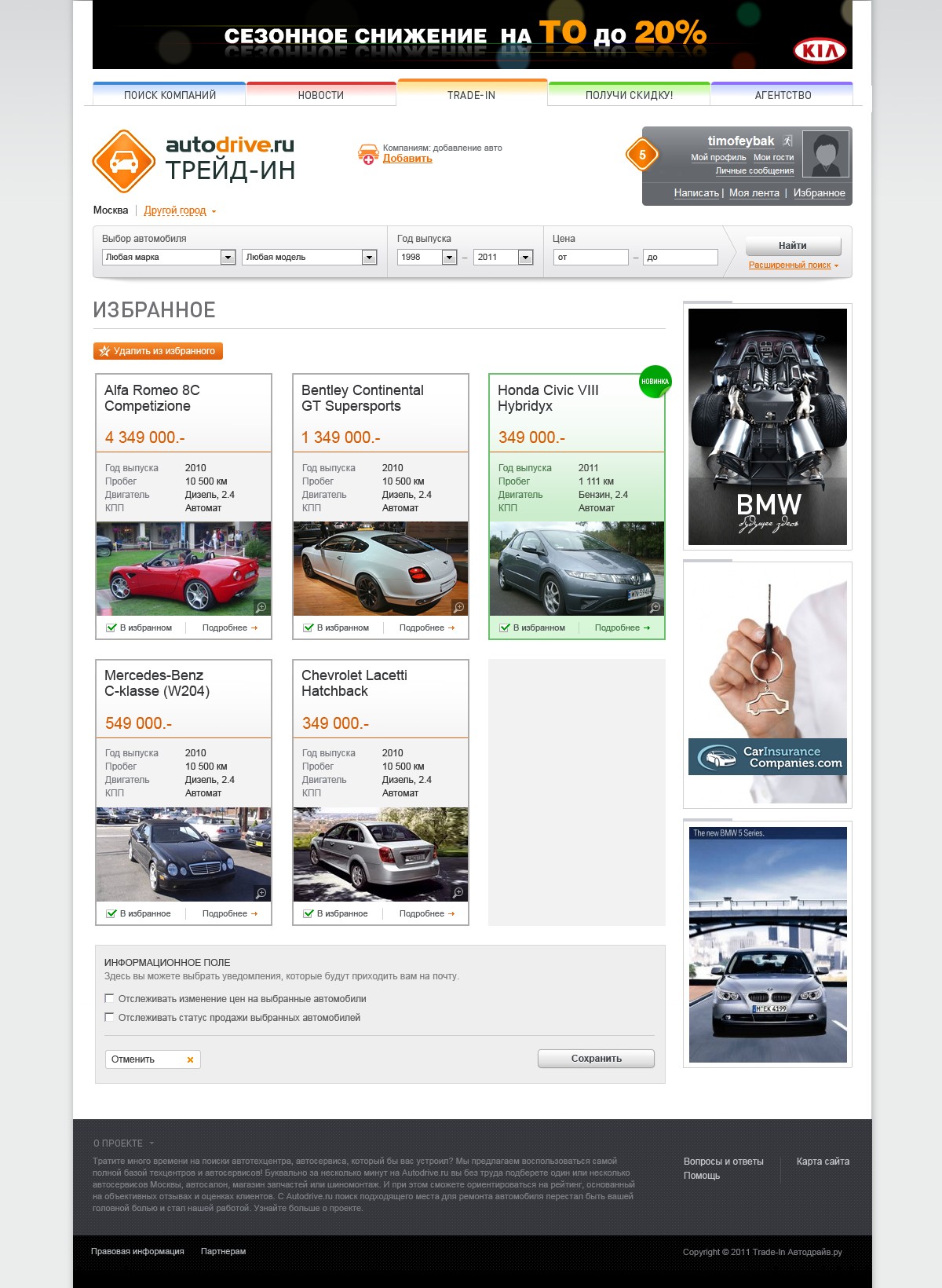Expand the Другой город city selector
Screen dimensions: 942x1288
[x=180, y=210]
